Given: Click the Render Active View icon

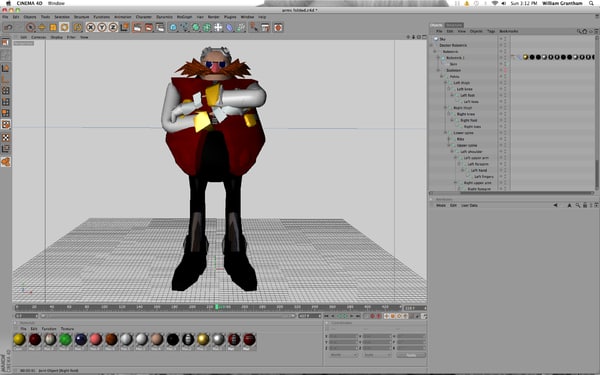Looking at the screenshot, I should point(137,27).
